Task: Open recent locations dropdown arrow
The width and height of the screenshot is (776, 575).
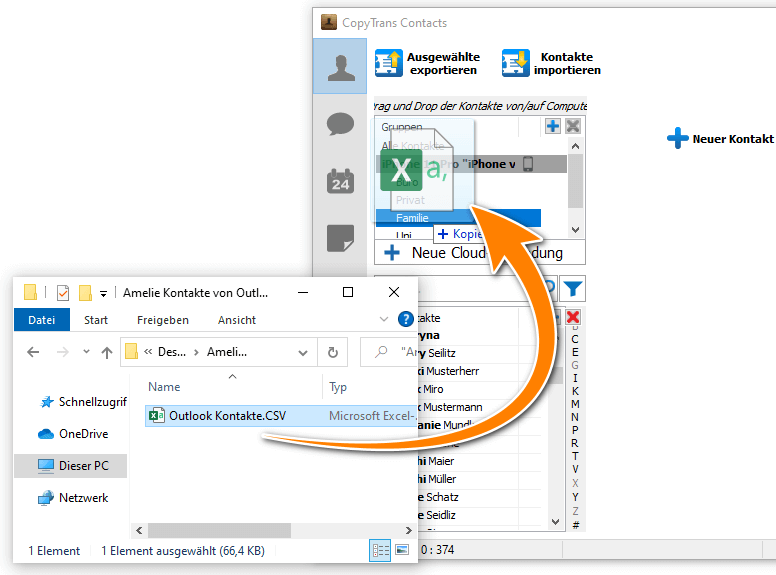Action: click(86, 352)
